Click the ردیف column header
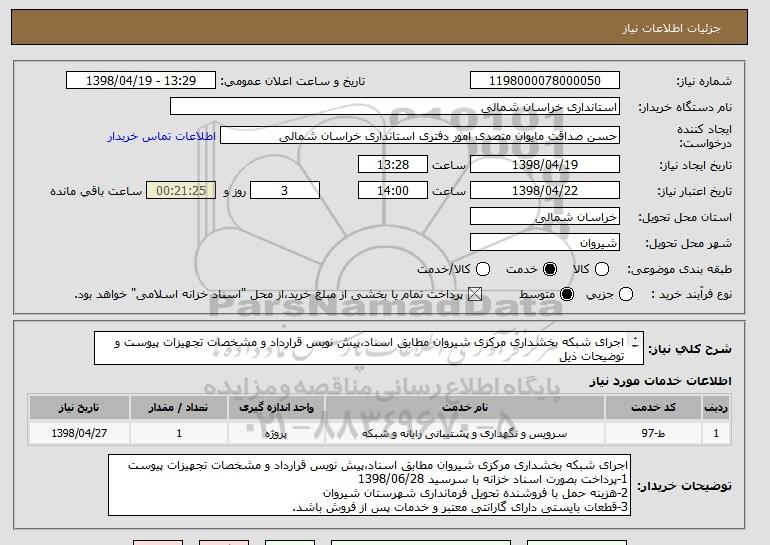Screen dimensions: 770x545 (716, 408)
